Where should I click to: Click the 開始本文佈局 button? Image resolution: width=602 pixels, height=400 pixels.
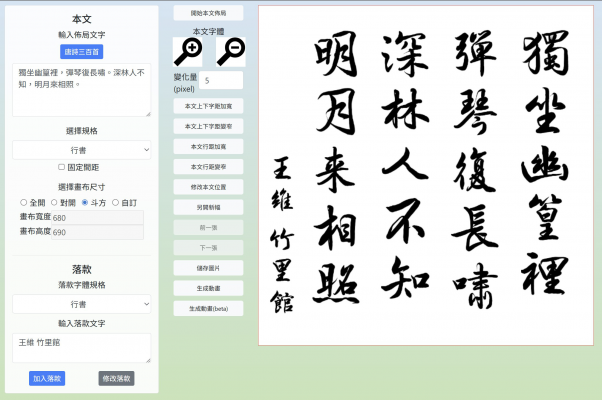208,13
